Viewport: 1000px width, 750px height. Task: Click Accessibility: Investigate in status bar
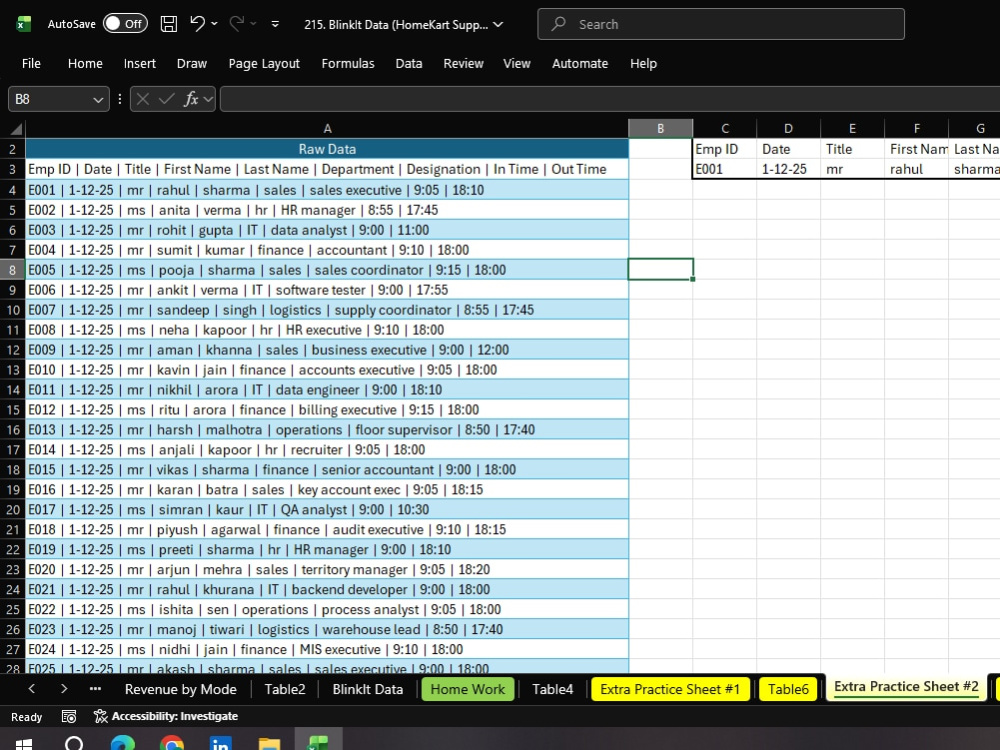coord(166,716)
